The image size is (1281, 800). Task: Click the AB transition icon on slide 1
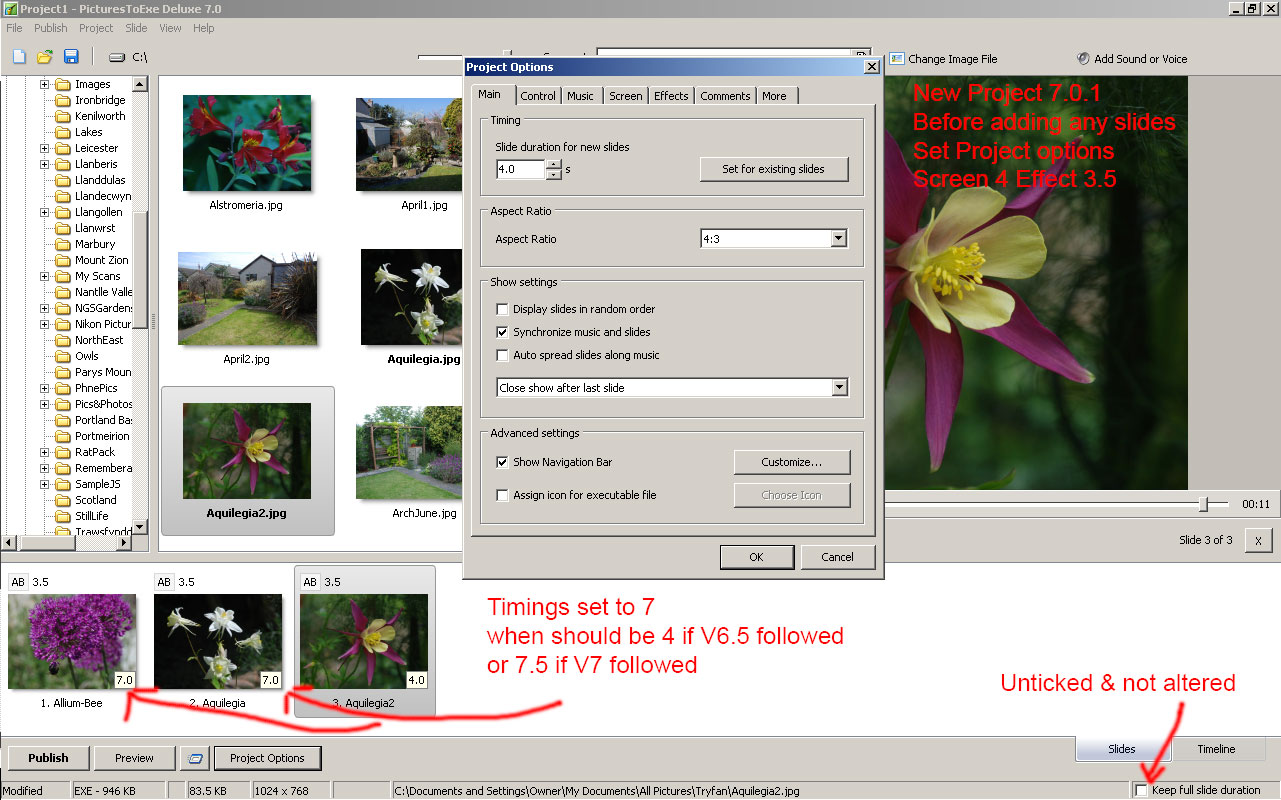18,582
